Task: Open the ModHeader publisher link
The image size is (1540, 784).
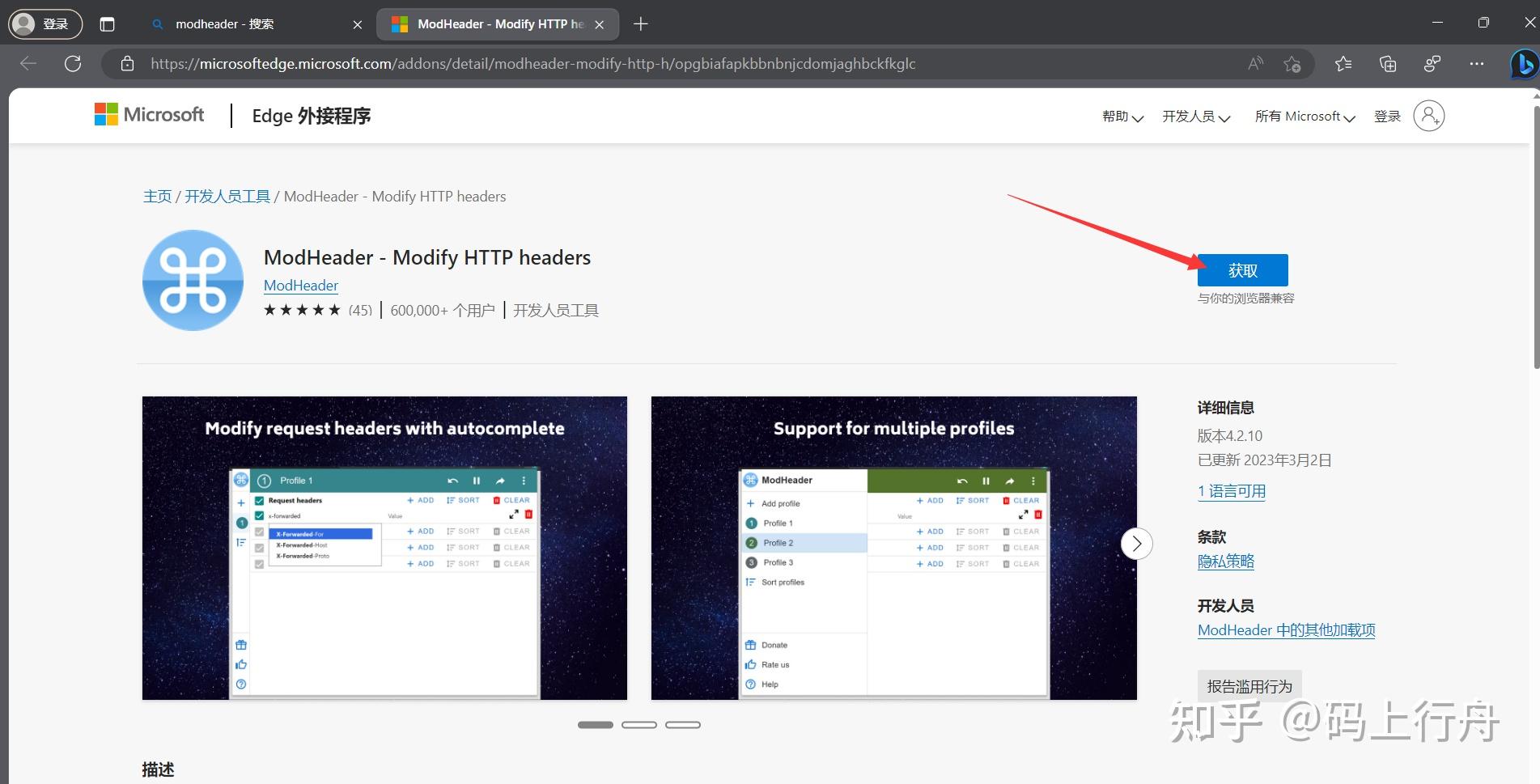Action: click(301, 285)
